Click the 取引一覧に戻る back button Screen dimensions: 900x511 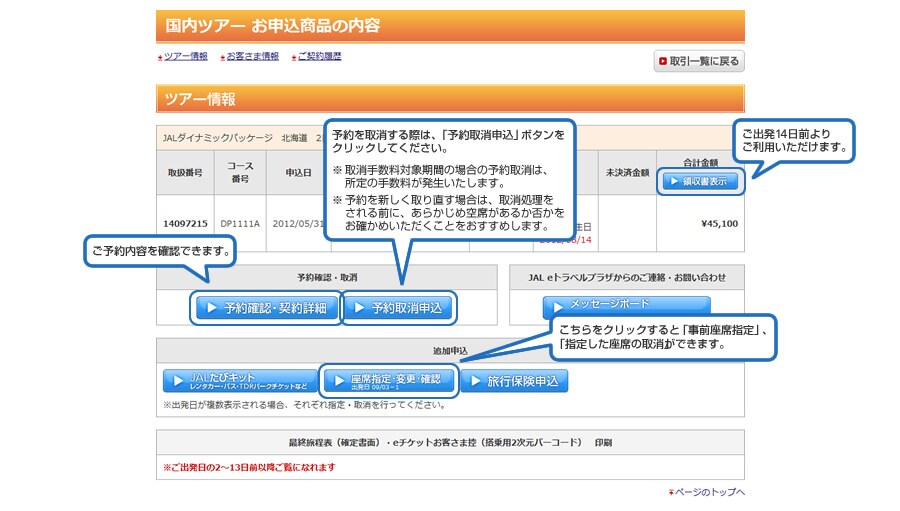pyautogui.click(x=699, y=61)
